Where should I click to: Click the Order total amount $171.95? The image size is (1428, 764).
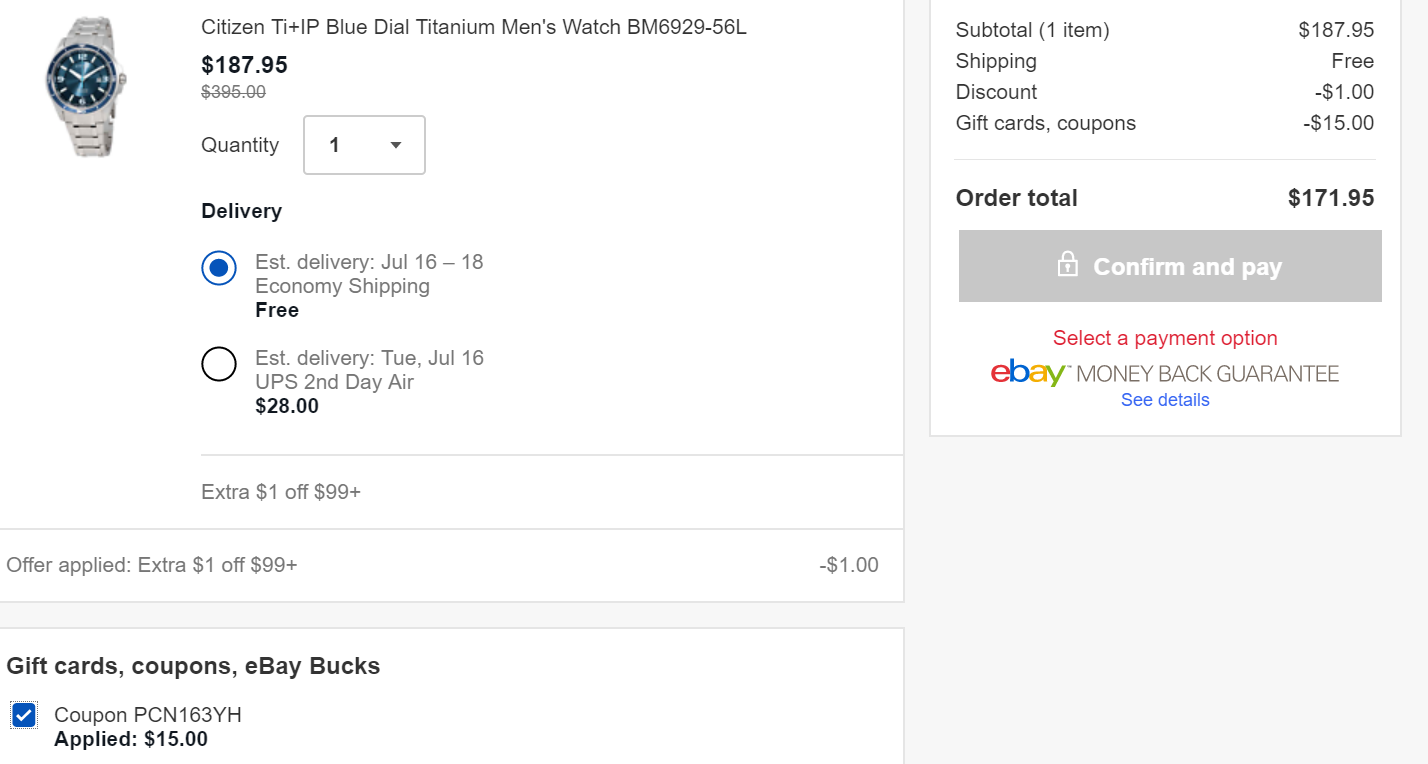1331,198
